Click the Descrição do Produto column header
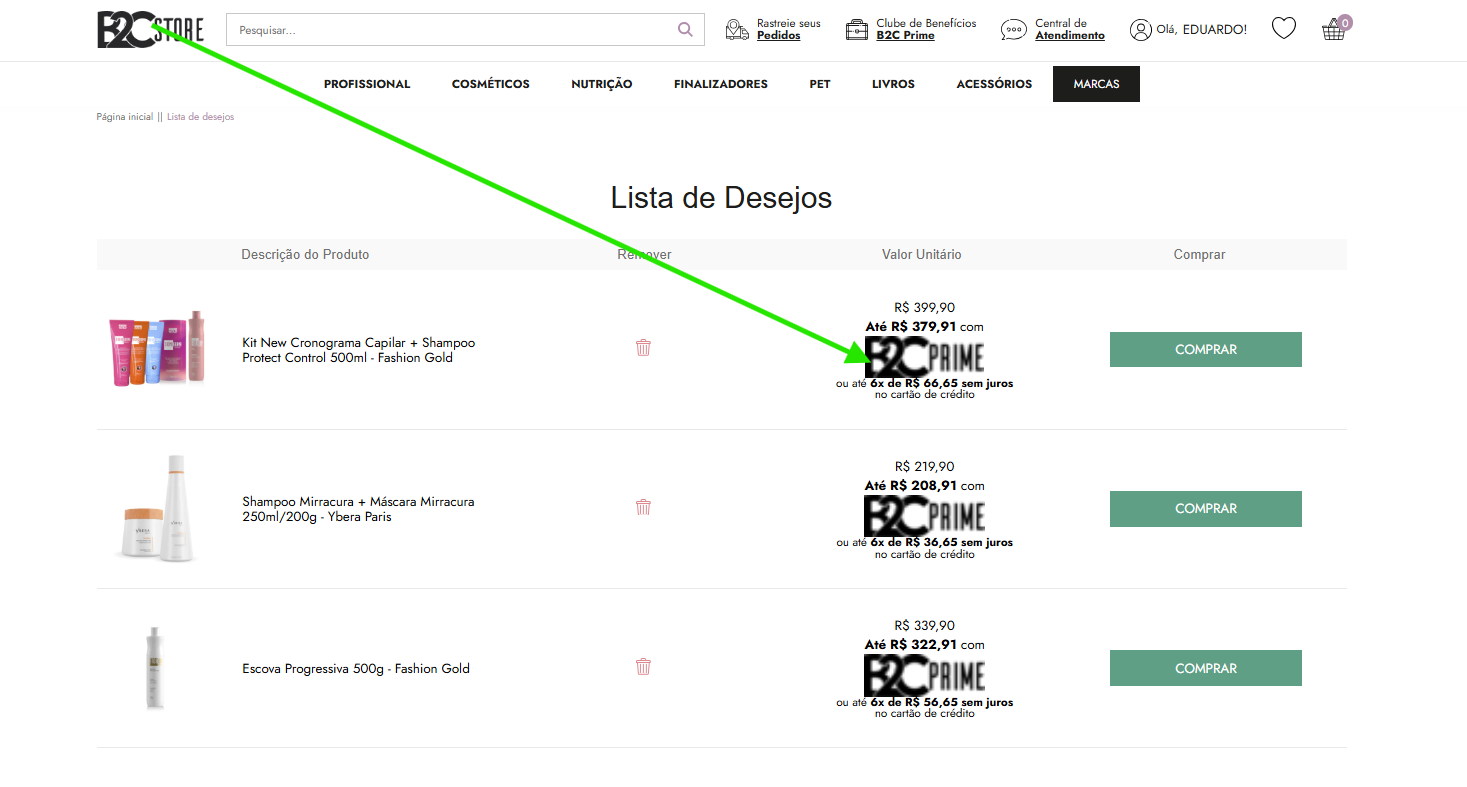1467x787 pixels. click(x=305, y=255)
